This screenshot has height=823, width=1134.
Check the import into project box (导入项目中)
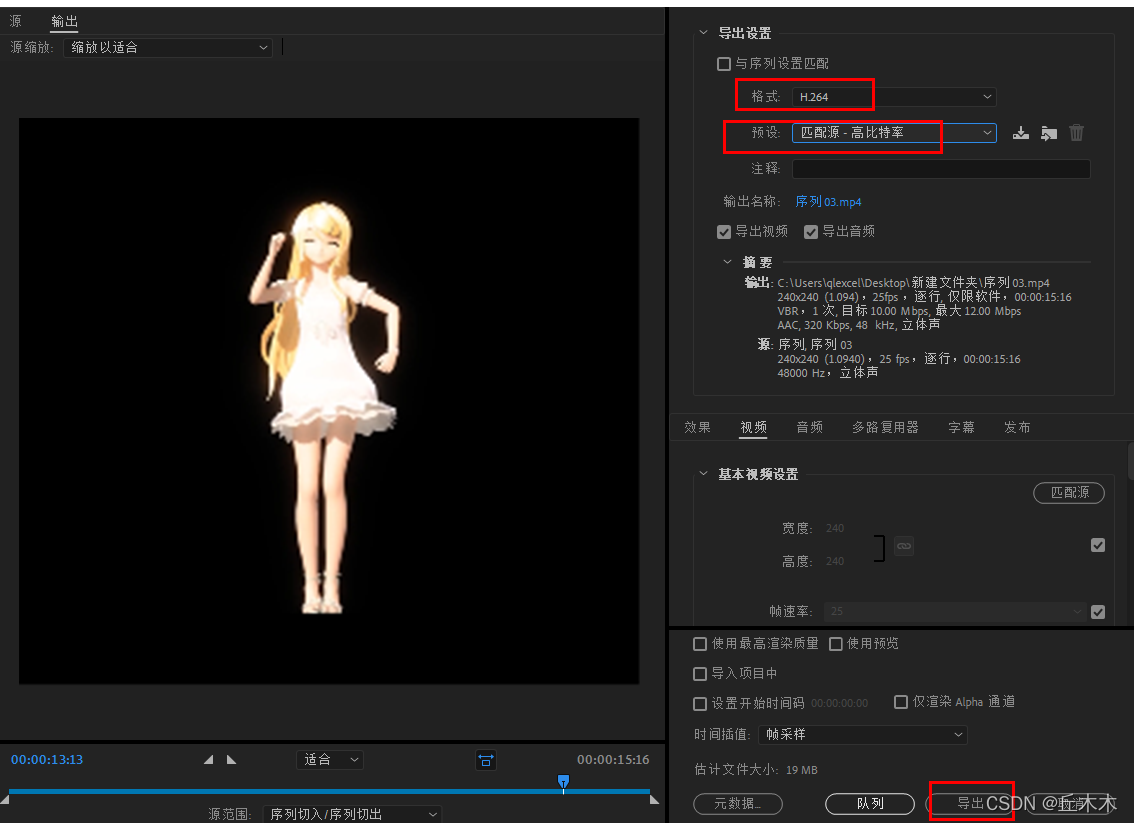700,674
